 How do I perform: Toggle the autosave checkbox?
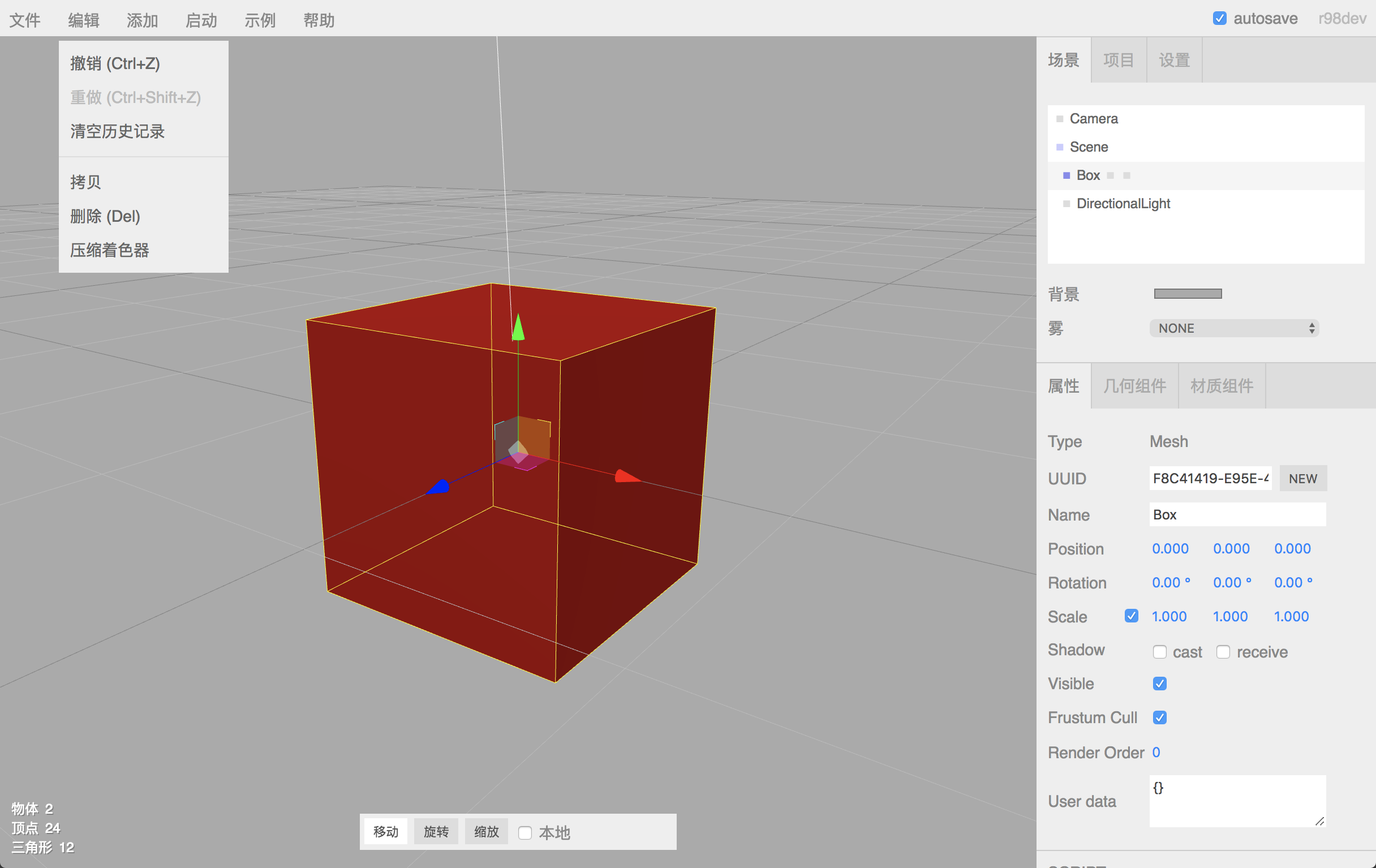(x=1220, y=18)
